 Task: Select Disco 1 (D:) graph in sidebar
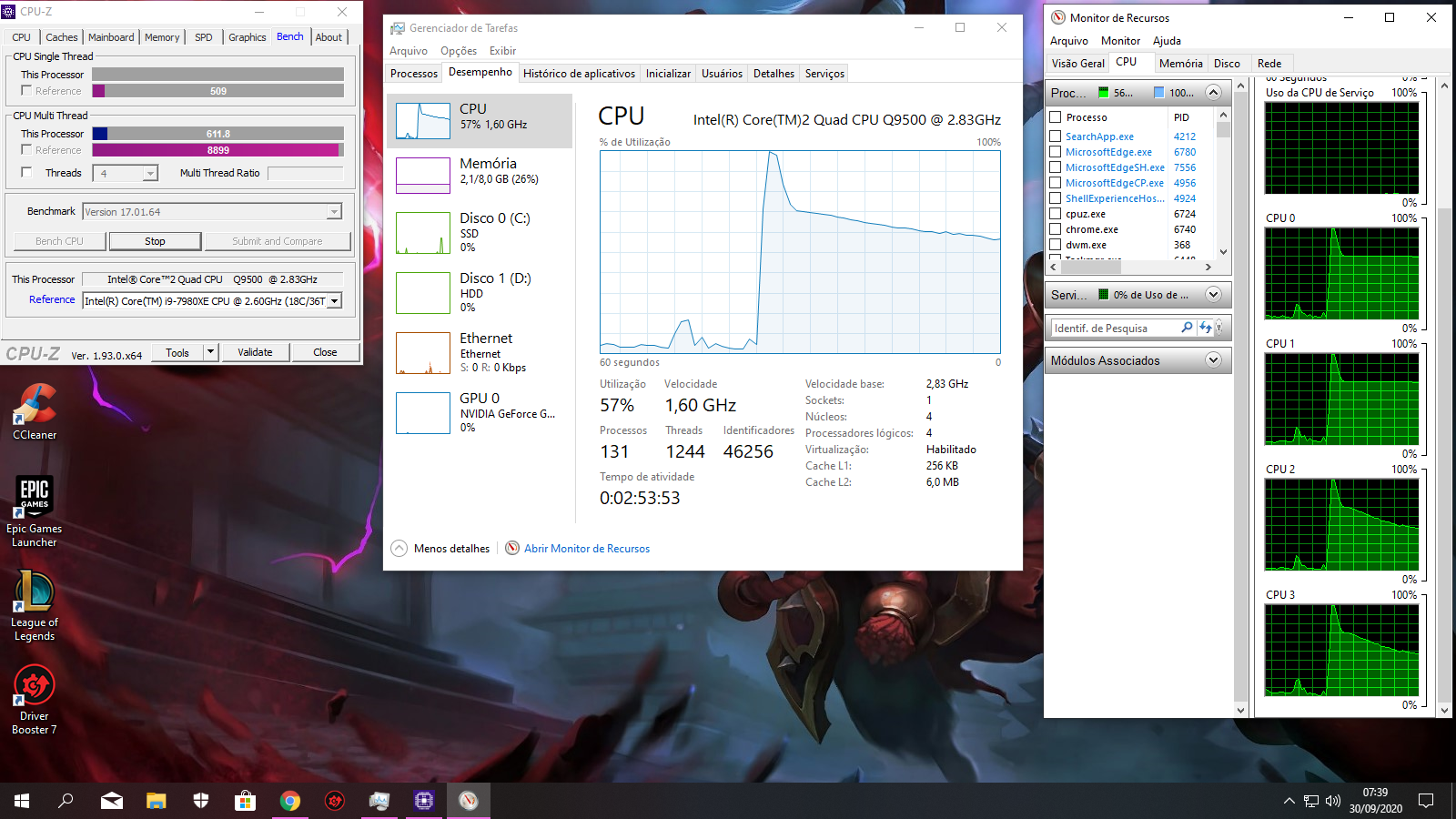(x=423, y=293)
